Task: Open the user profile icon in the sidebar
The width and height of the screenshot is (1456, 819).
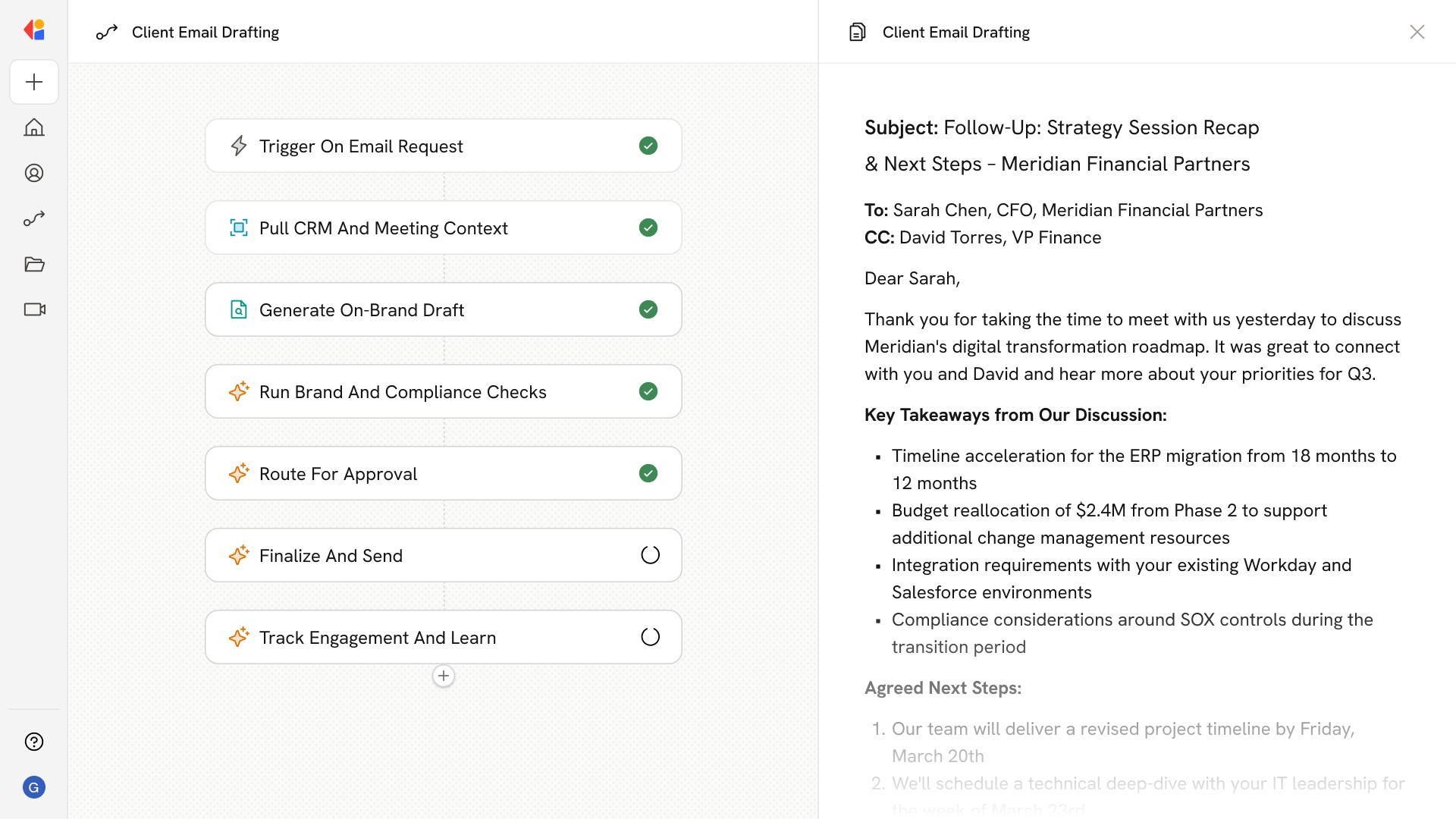Action: (34, 173)
